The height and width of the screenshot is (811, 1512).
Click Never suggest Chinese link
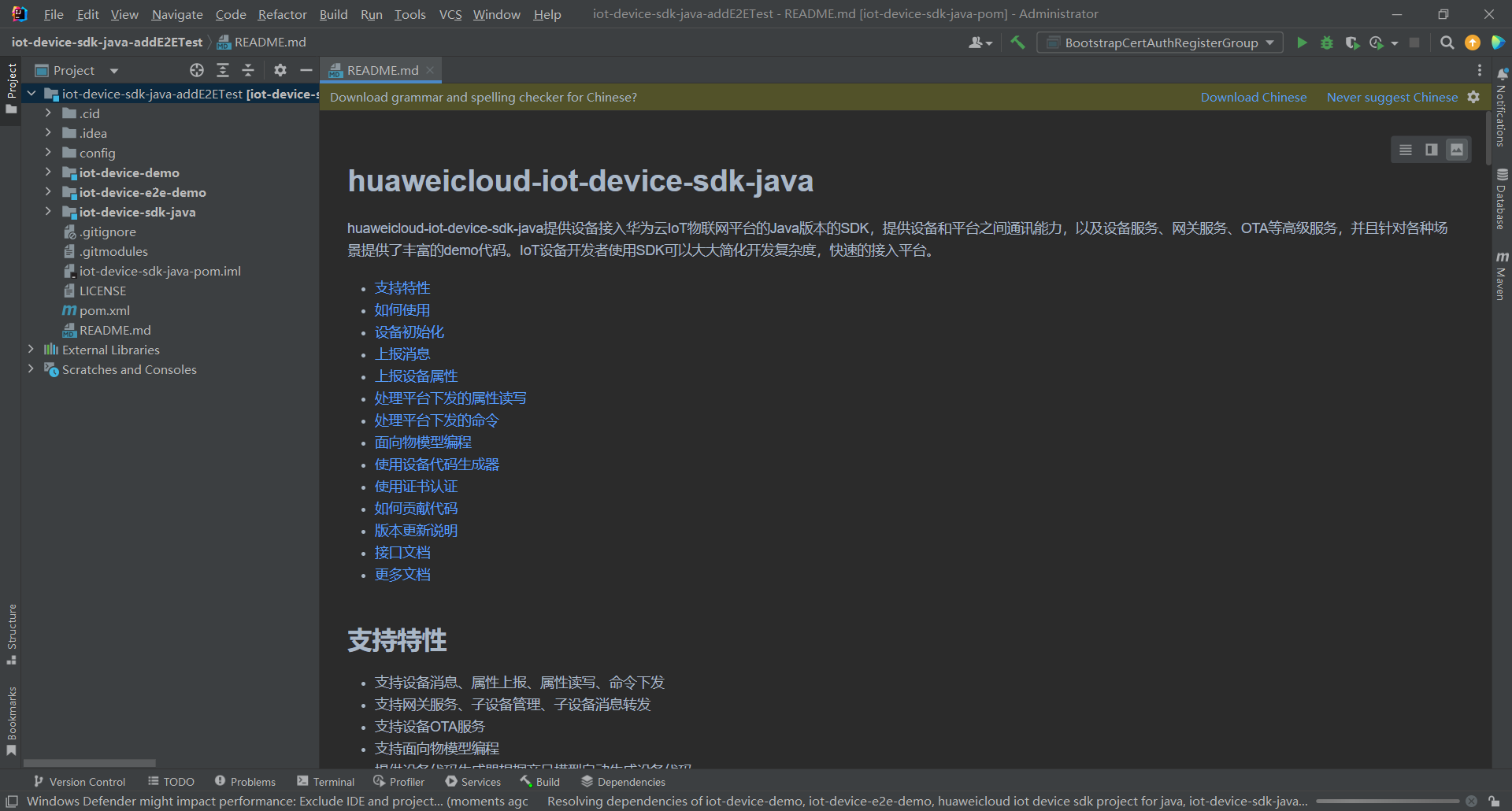1392,97
